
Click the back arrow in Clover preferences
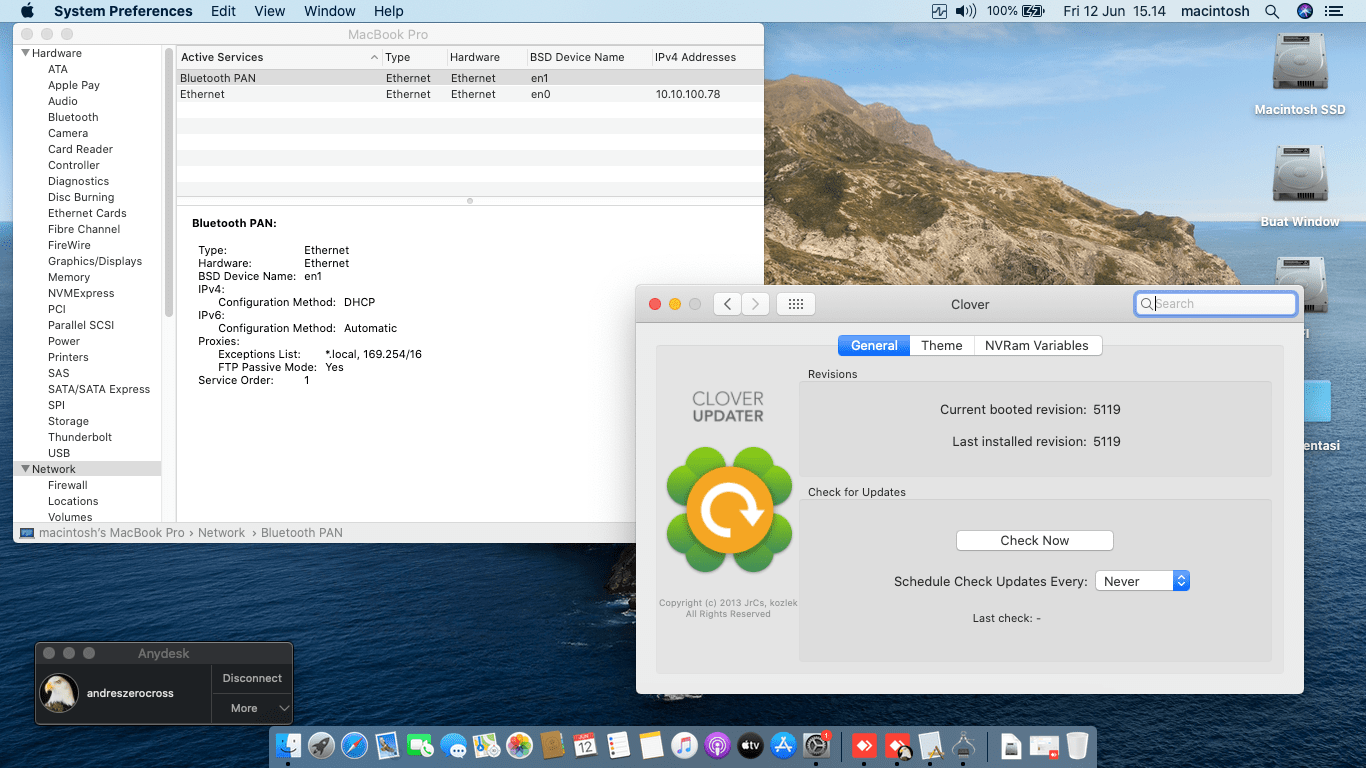coord(727,304)
